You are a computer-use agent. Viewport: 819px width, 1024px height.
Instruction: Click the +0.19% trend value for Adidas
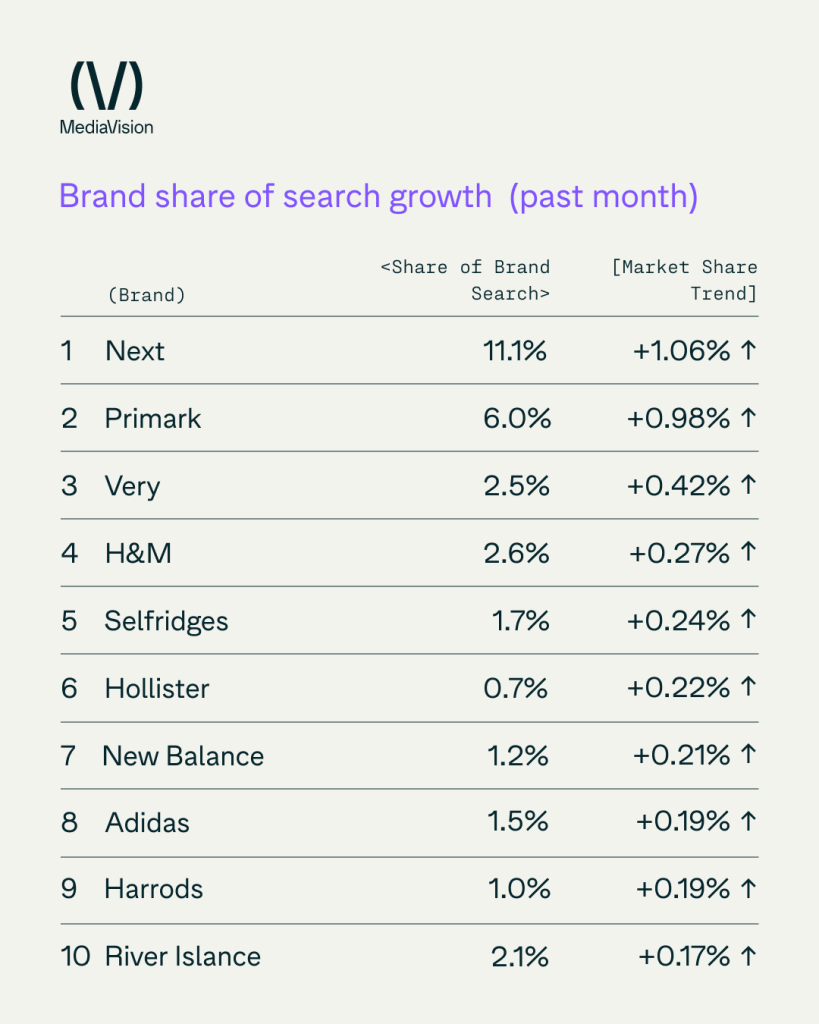[682, 822]
